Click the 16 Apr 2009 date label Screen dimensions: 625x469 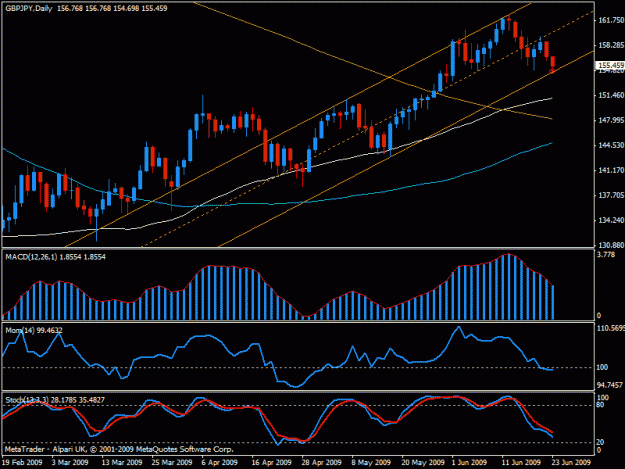[271, 463]
